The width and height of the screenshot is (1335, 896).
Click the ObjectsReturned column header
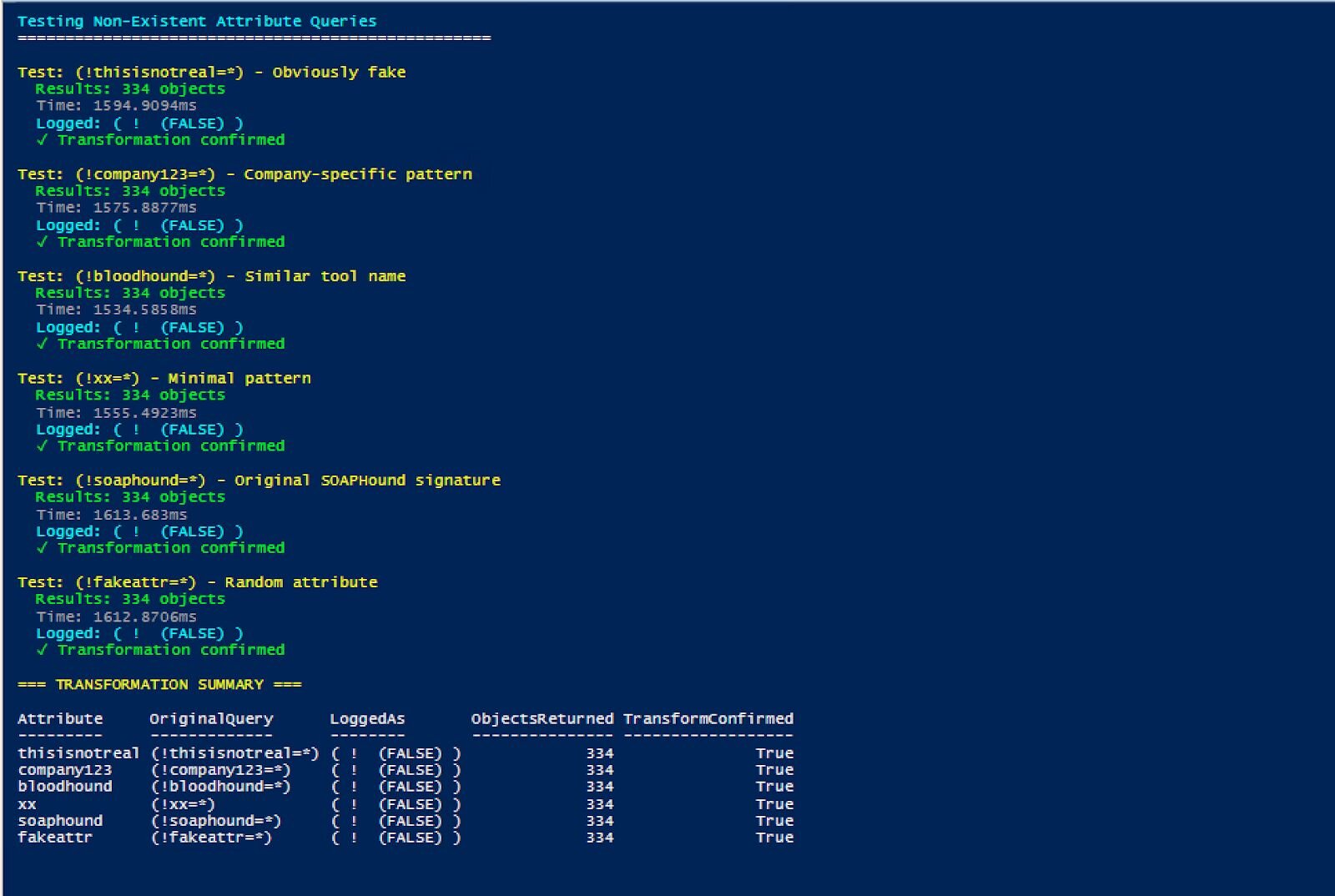(542, 719)
